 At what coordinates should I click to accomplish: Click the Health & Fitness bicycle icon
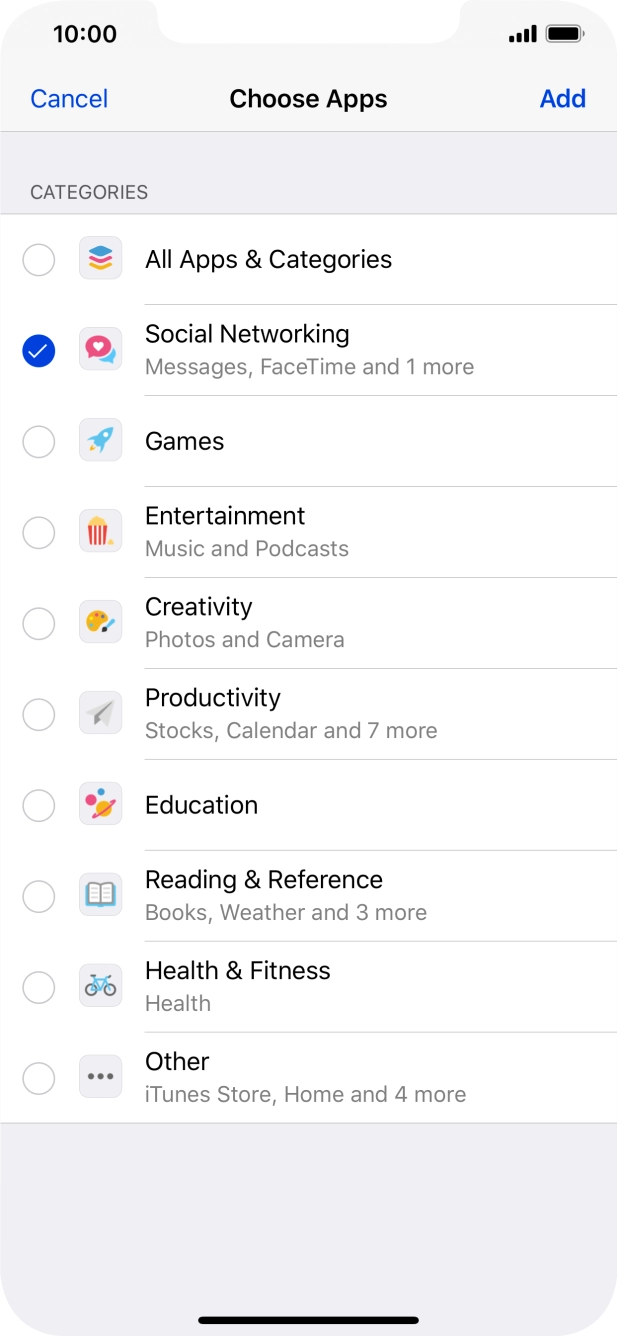tap(100, 987)
